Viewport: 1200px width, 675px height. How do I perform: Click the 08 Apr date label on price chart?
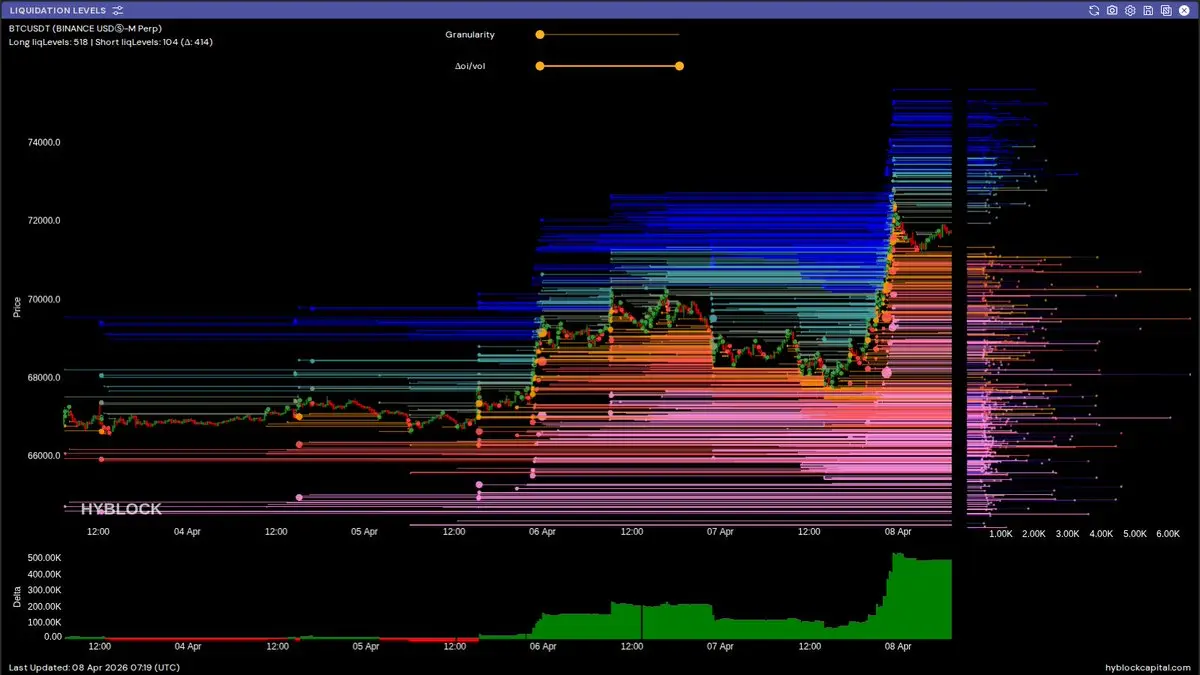click(898, 532)
